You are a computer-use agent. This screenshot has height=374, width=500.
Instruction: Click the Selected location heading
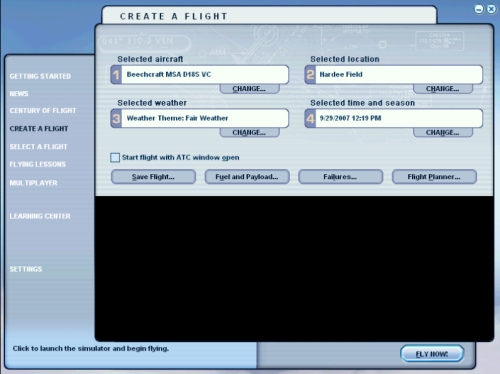click(x=345, y=59)
